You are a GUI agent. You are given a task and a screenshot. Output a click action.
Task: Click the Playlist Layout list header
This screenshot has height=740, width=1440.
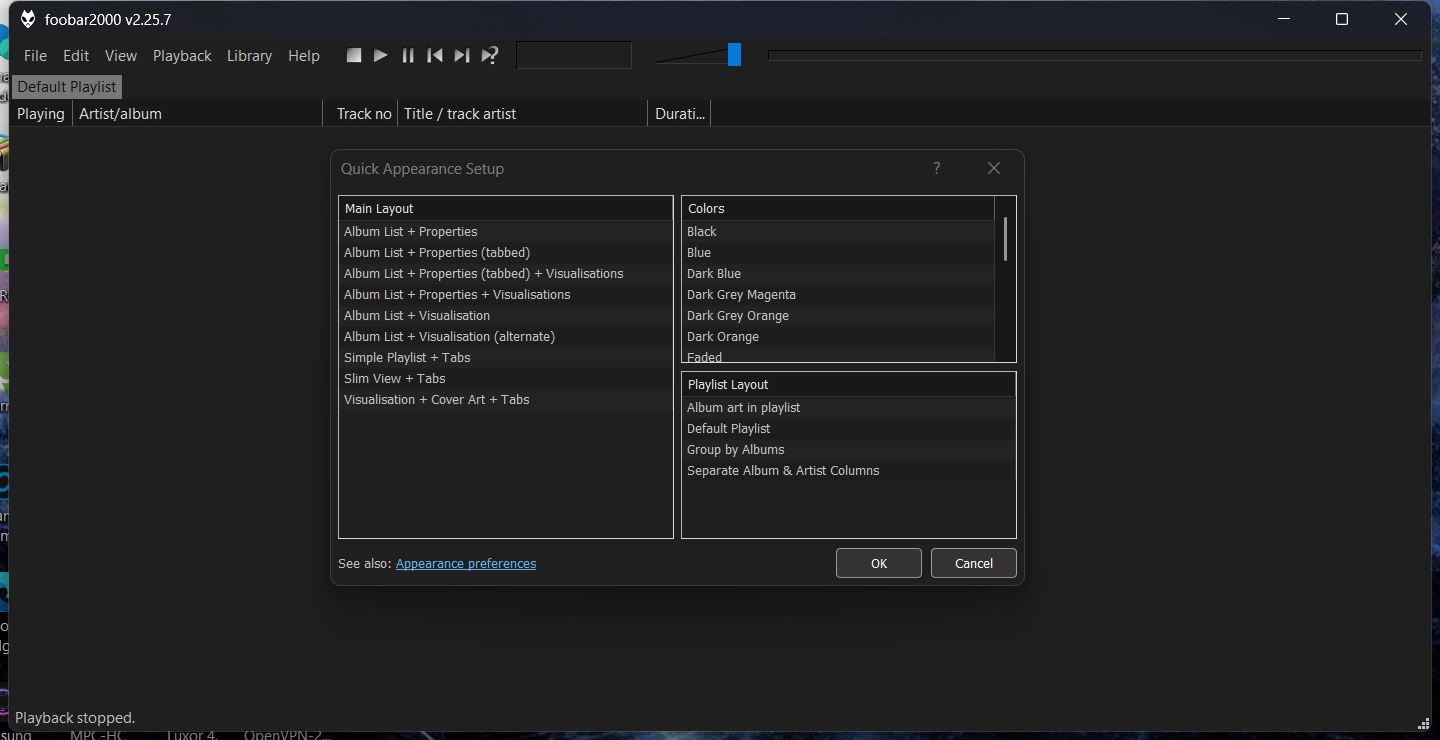pyautogui.click(x=849, y=385)
